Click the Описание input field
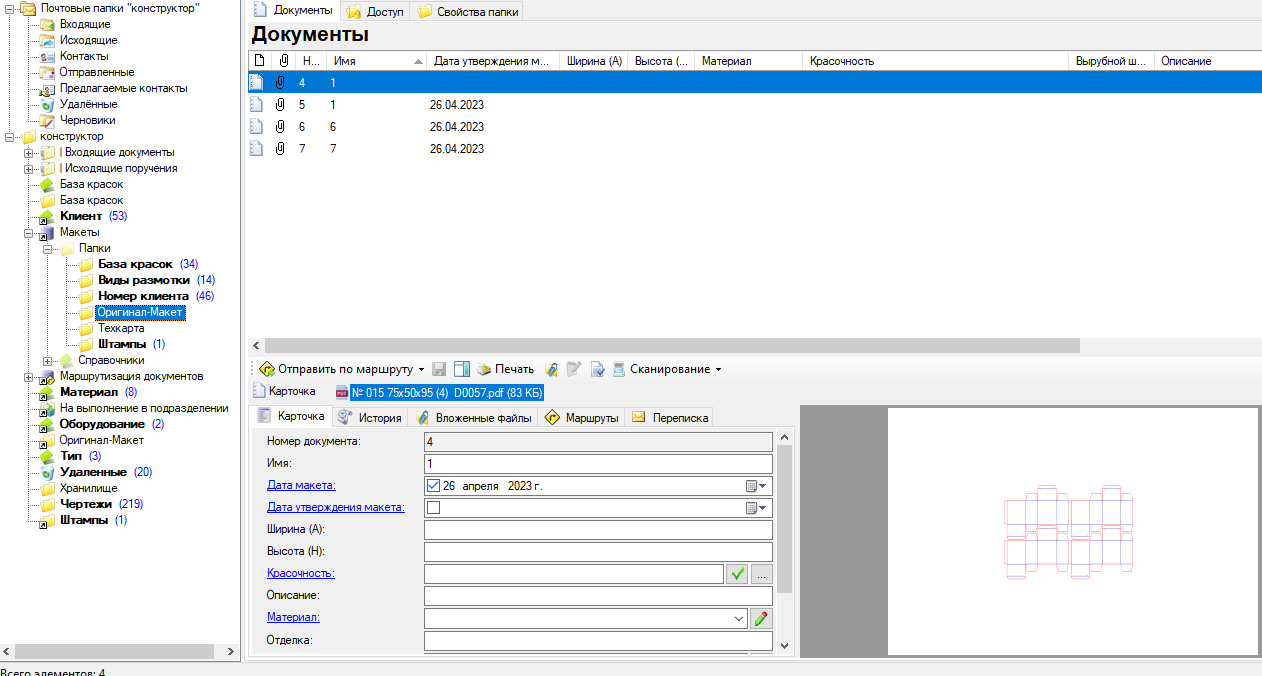 click(x=598, y=596)
